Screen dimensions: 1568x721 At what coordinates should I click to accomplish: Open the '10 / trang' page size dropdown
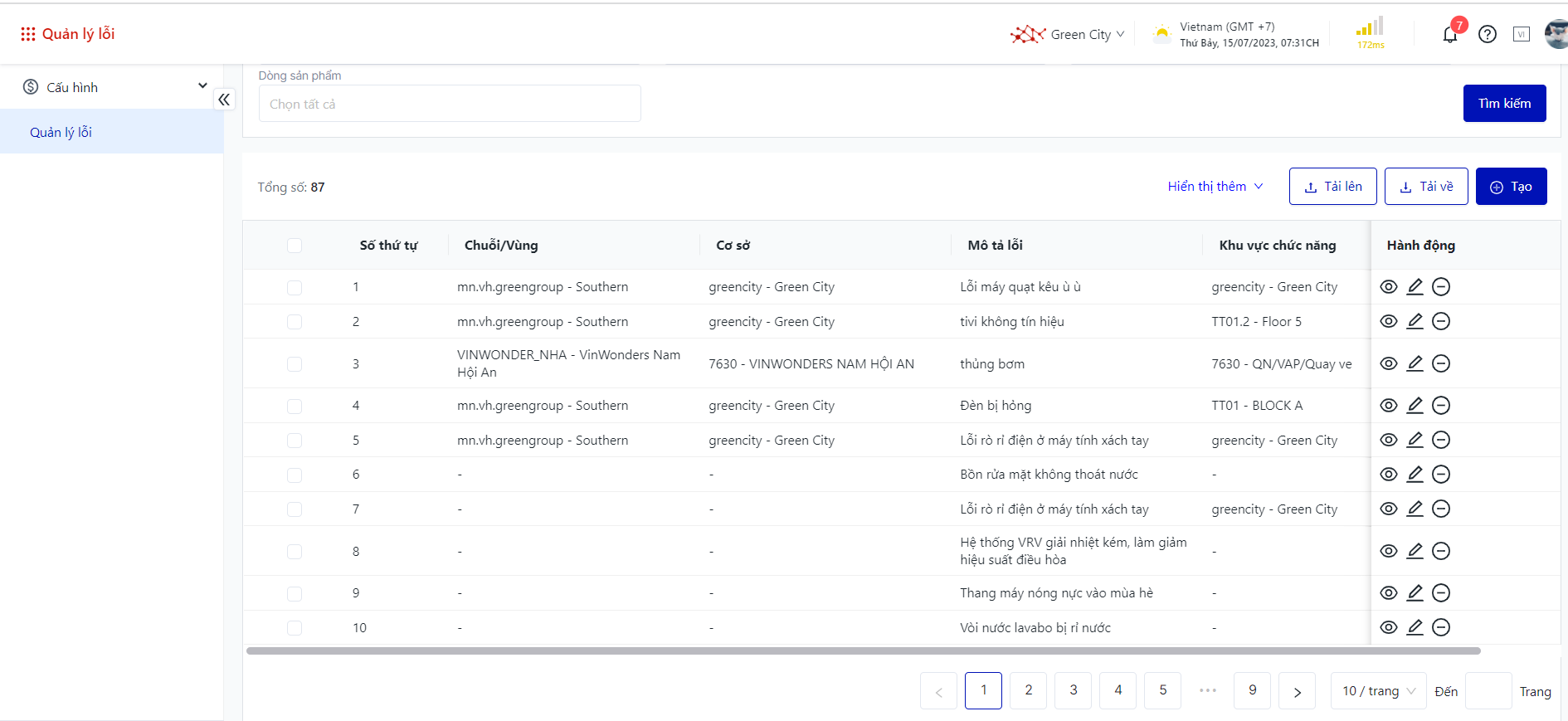pos(1378,691)
